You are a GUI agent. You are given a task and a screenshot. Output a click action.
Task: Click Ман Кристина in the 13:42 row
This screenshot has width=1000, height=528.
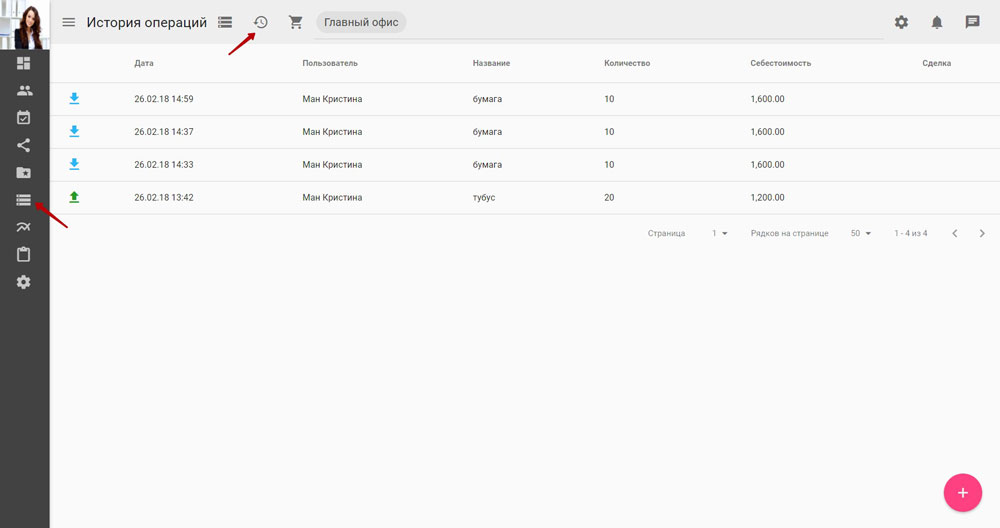(x=332, y=197)
